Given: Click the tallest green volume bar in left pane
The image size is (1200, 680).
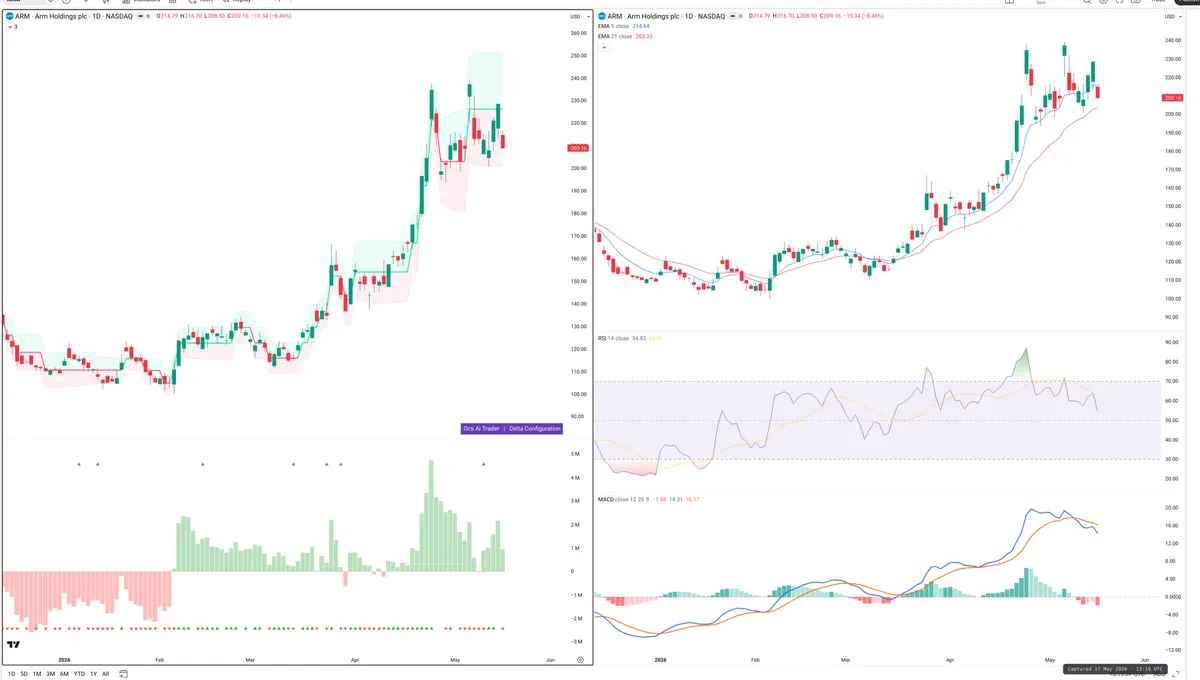Looking at the screenshot, I should click(431, 516).
